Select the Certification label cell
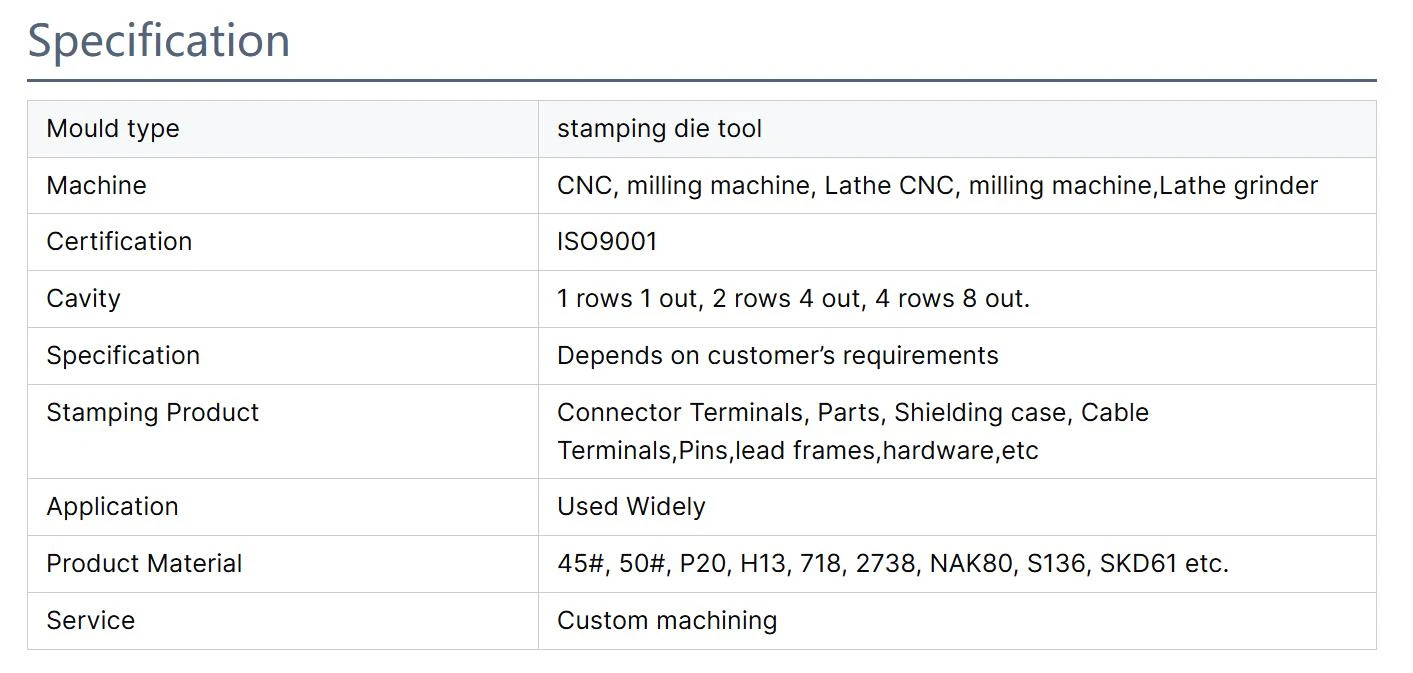Viewport: 1413px width, 673px height. point(283,242)
